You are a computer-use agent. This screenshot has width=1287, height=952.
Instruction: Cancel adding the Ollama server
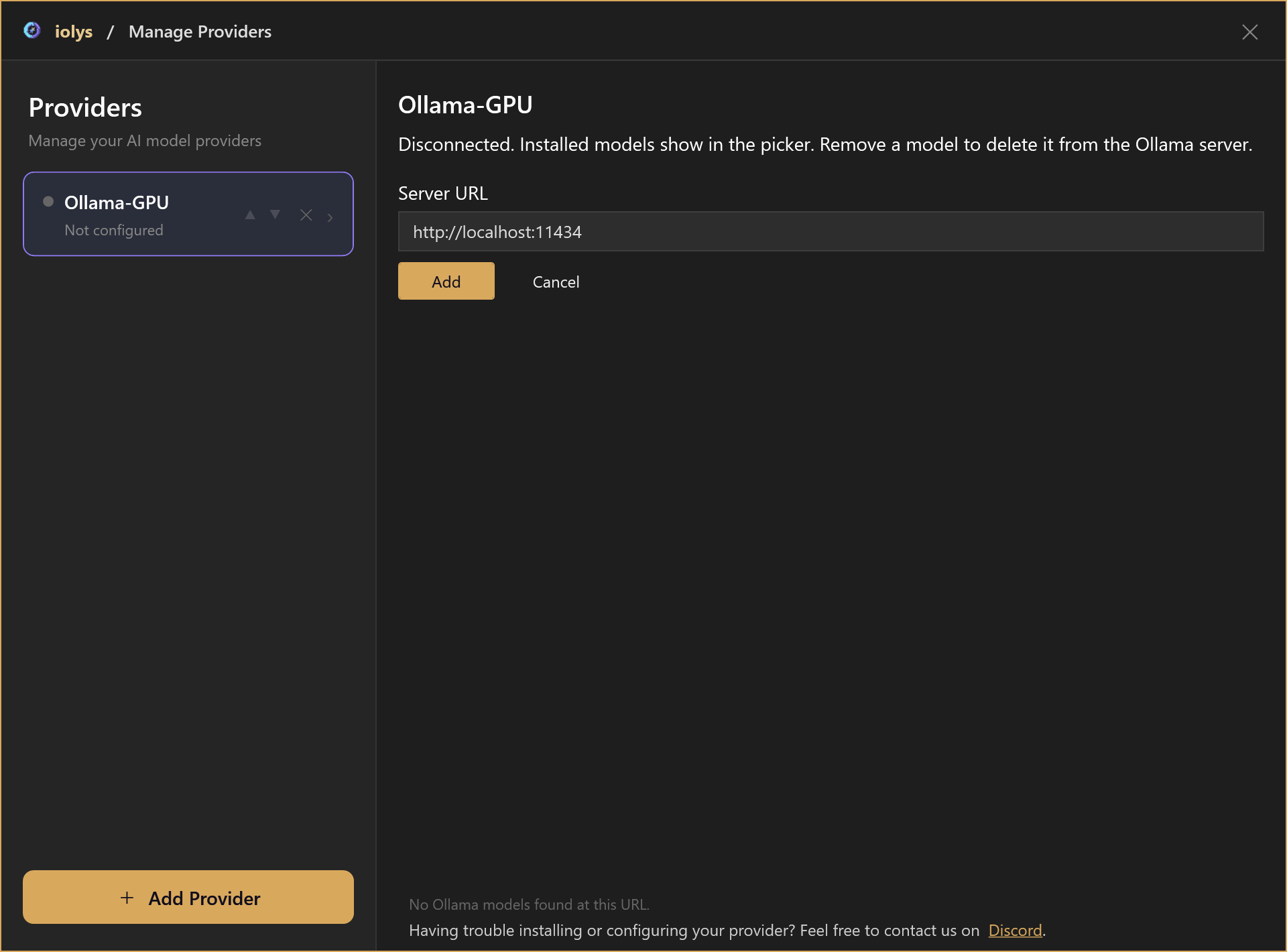[556, 282]
